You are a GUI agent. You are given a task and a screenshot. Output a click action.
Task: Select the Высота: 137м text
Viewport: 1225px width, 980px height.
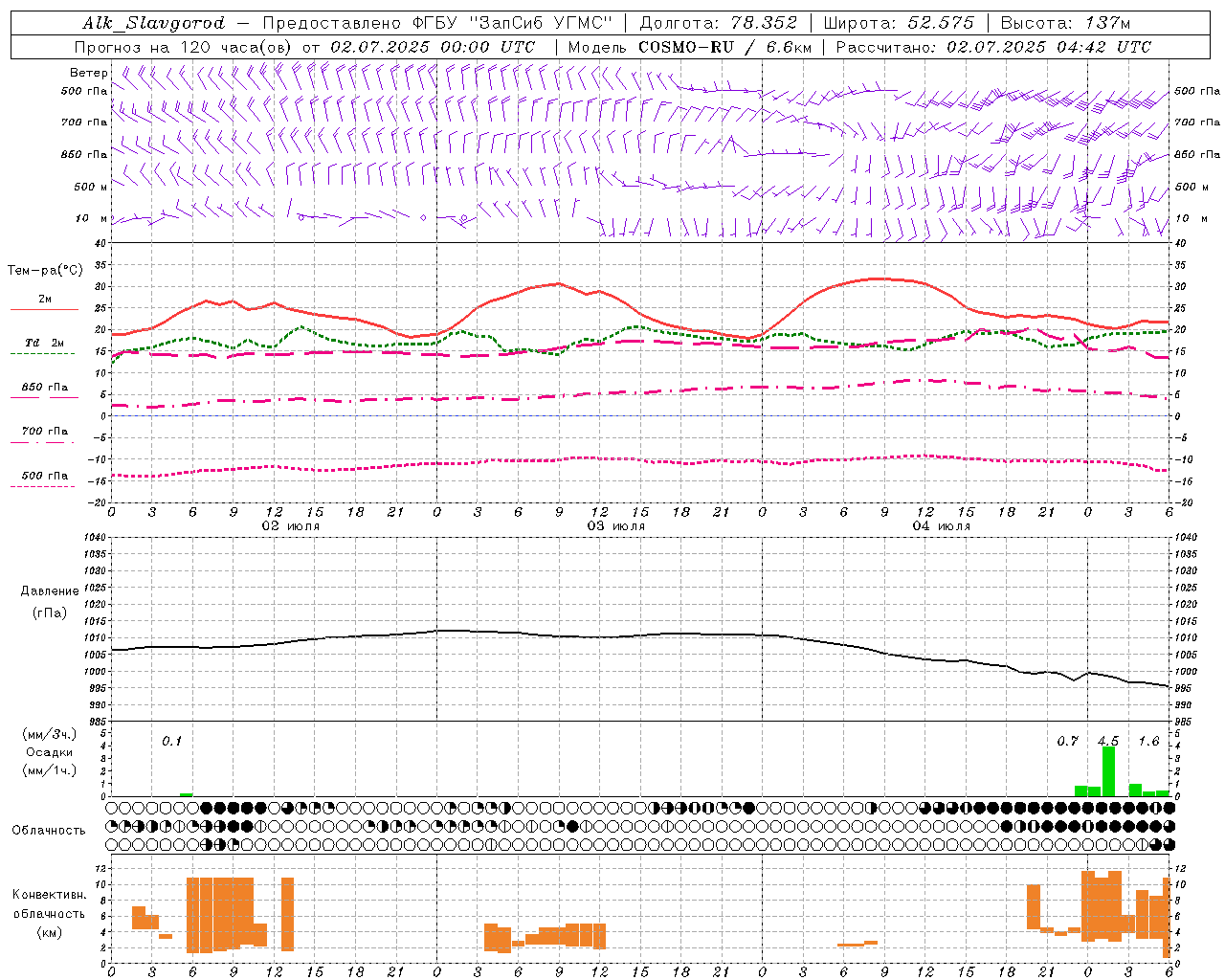click(x=1065, y=23)
